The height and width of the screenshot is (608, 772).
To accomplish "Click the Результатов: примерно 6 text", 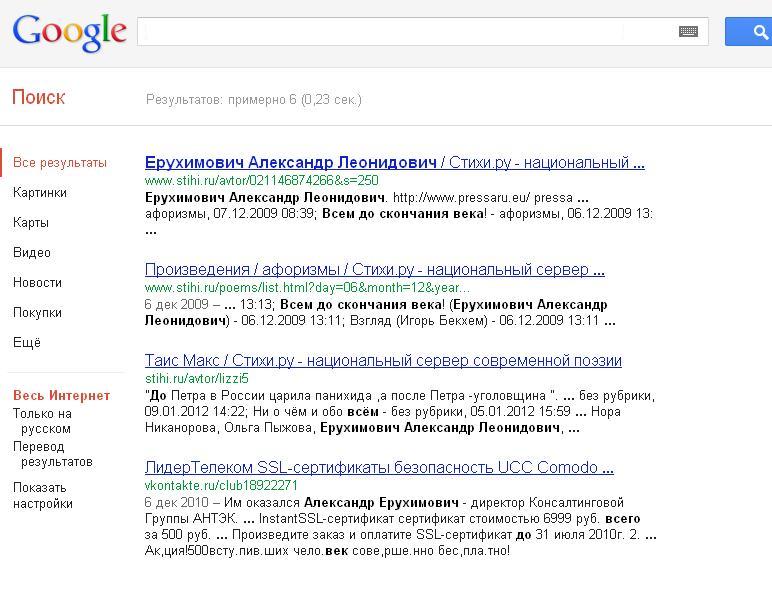I will click(x=254, y=100).
